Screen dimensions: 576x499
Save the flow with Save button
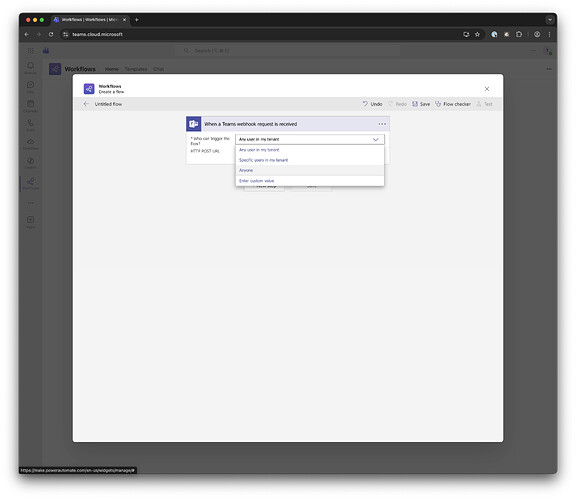(421, 104)
